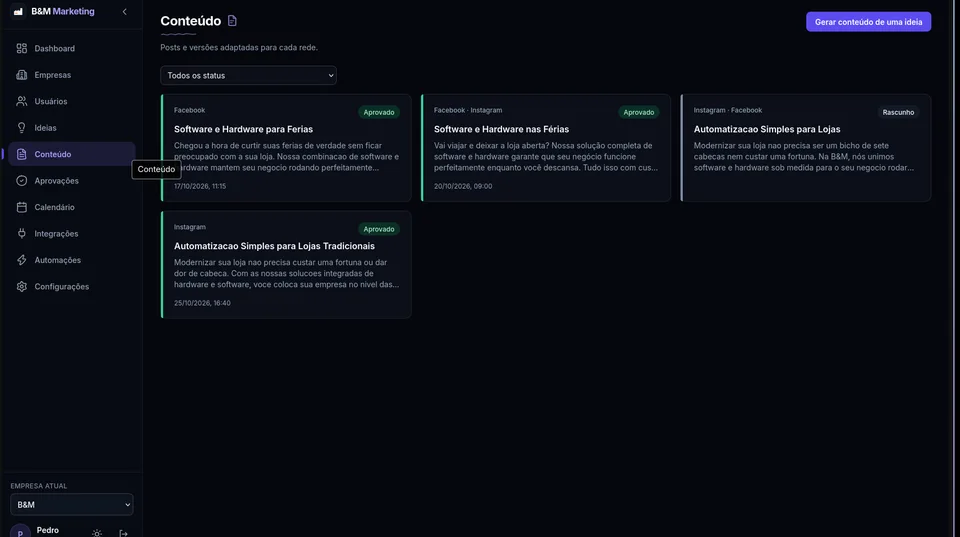Navigate to Ideias
Screen dimensions: 960x537
[x=72, y=127]
